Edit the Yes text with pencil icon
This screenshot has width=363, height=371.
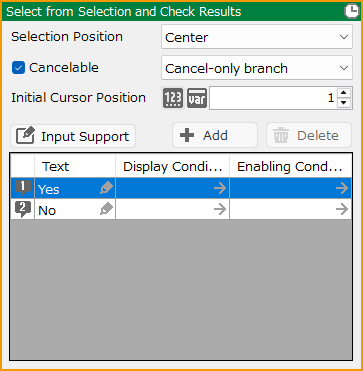click(107, 188)
